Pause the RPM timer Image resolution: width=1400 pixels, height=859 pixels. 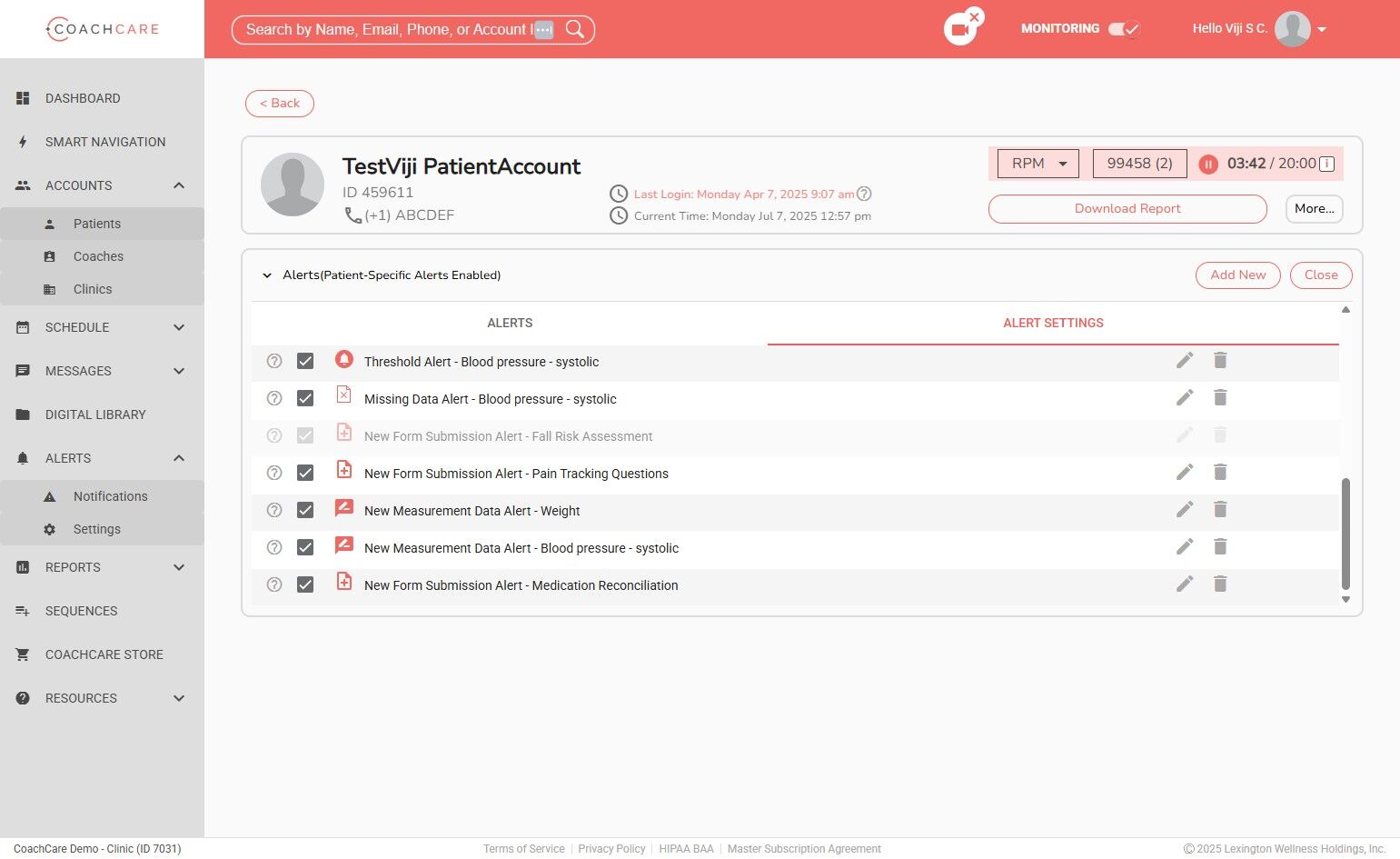tap(1208, 164)
